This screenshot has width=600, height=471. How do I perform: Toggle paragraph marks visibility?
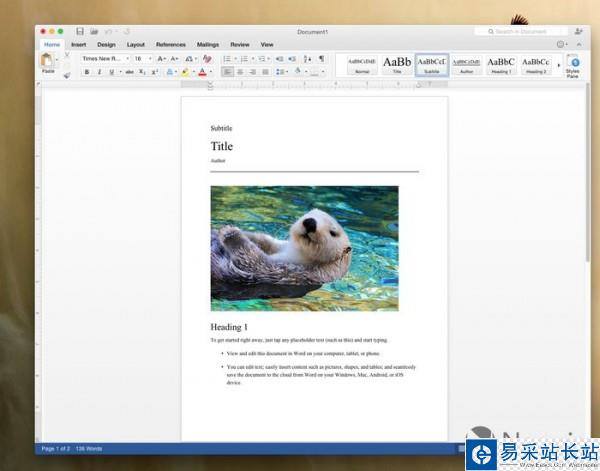(x=321, y=59)
